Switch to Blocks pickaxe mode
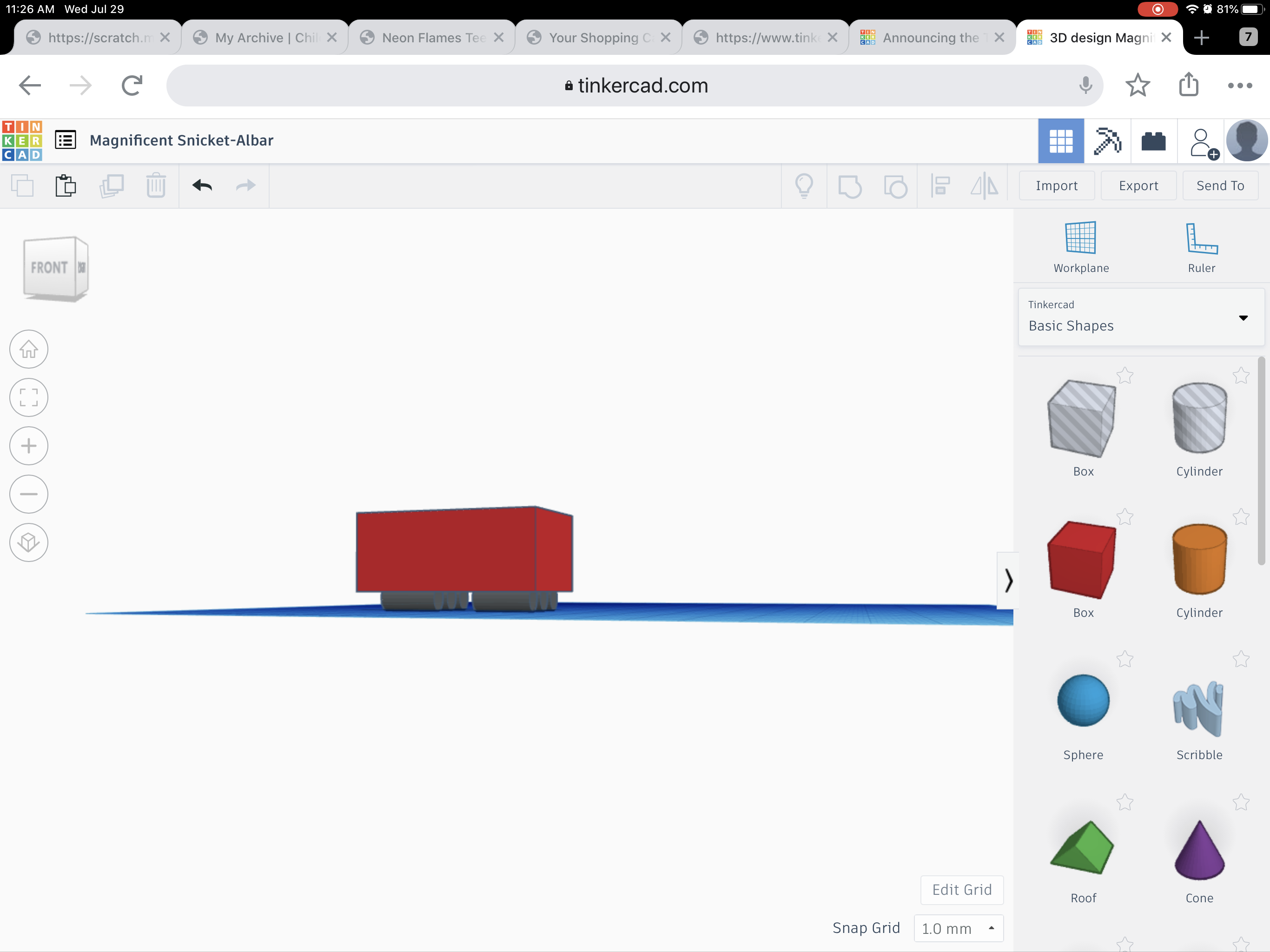1270x952 pixels. point(1107,141)
